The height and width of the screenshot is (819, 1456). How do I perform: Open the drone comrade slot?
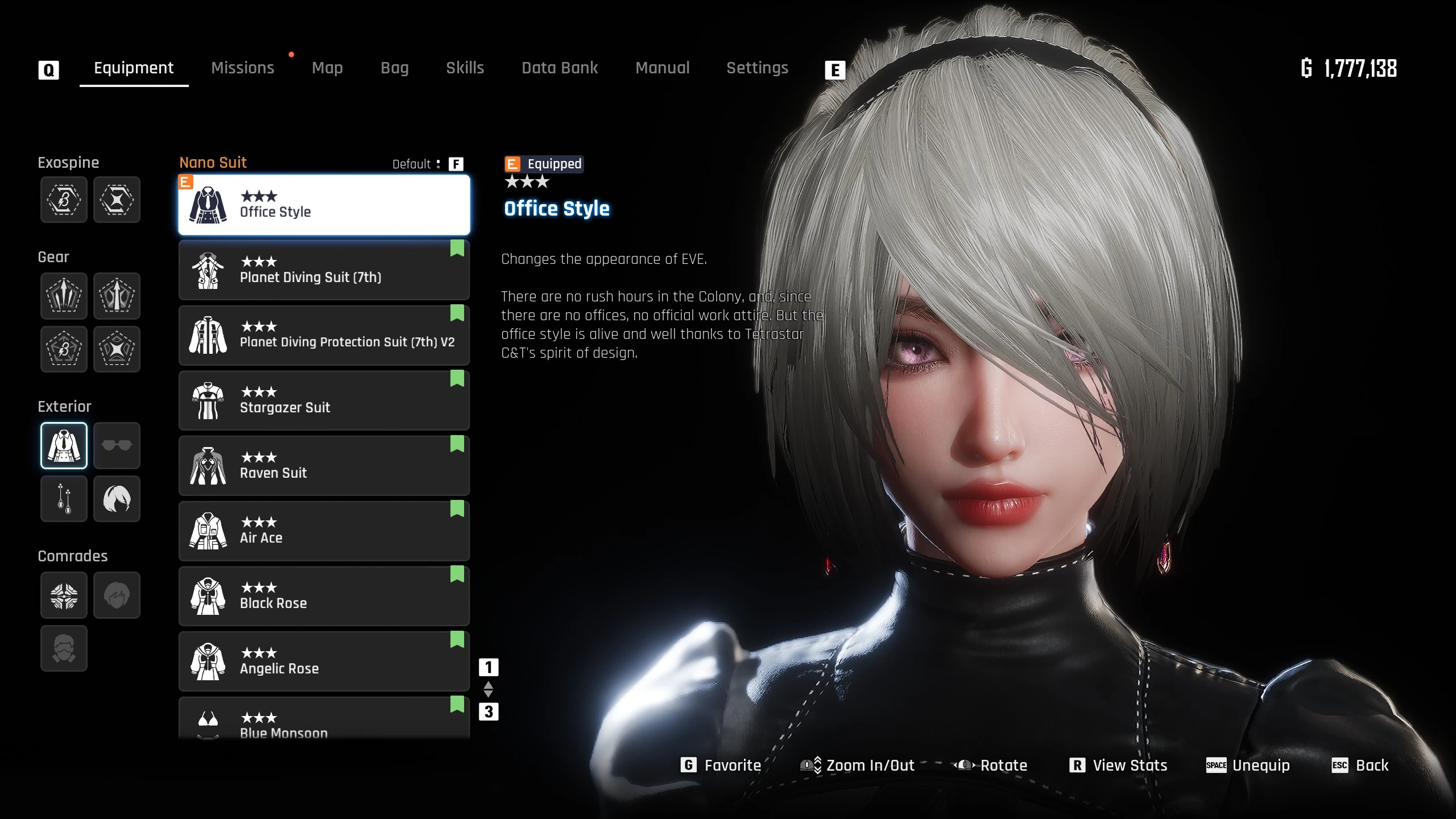coord(64,595)
